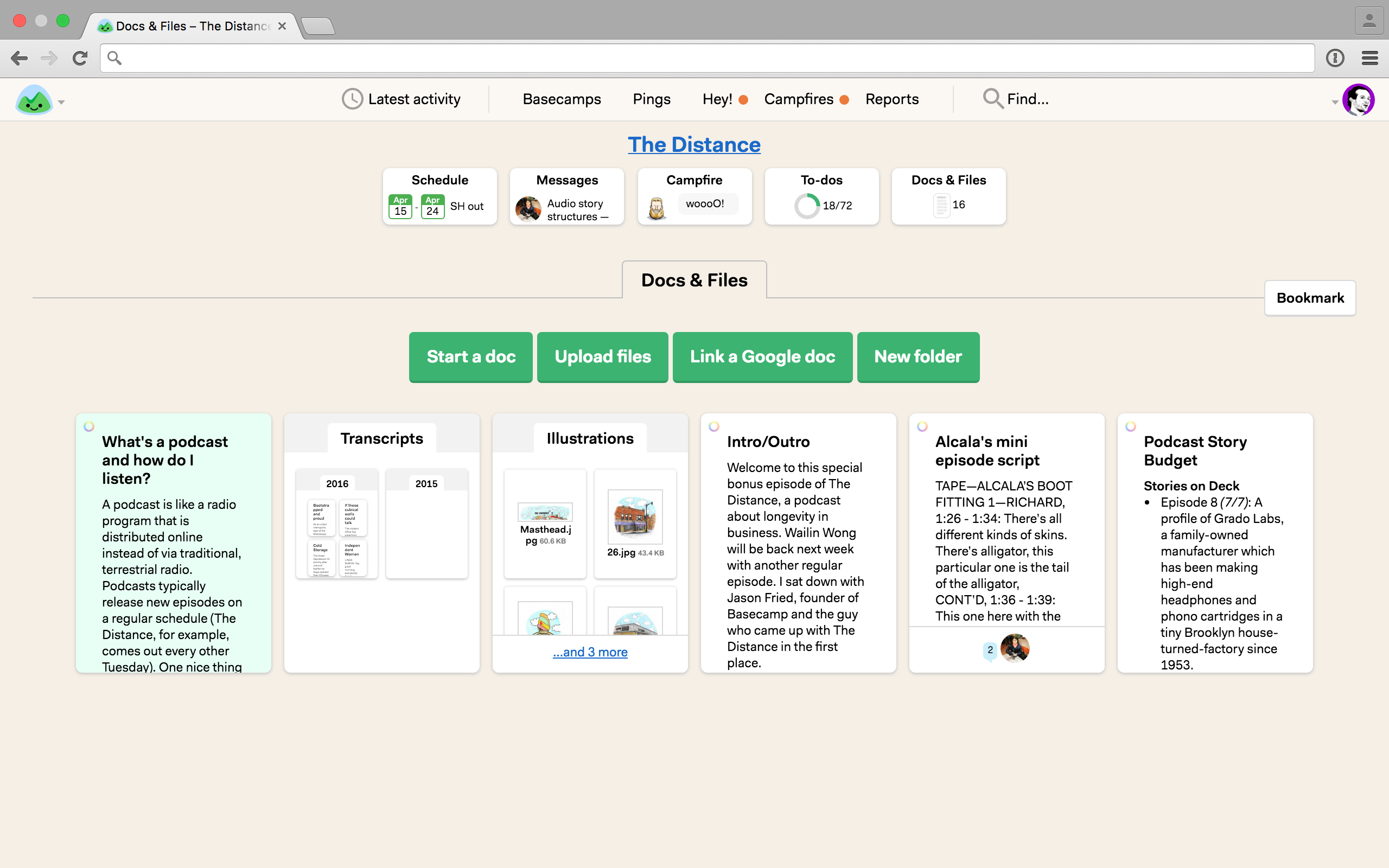Open the Hey! notifications menu
Image resolution: width=1389 pixels, height=868 pixels.
click(x=724, y=99)
